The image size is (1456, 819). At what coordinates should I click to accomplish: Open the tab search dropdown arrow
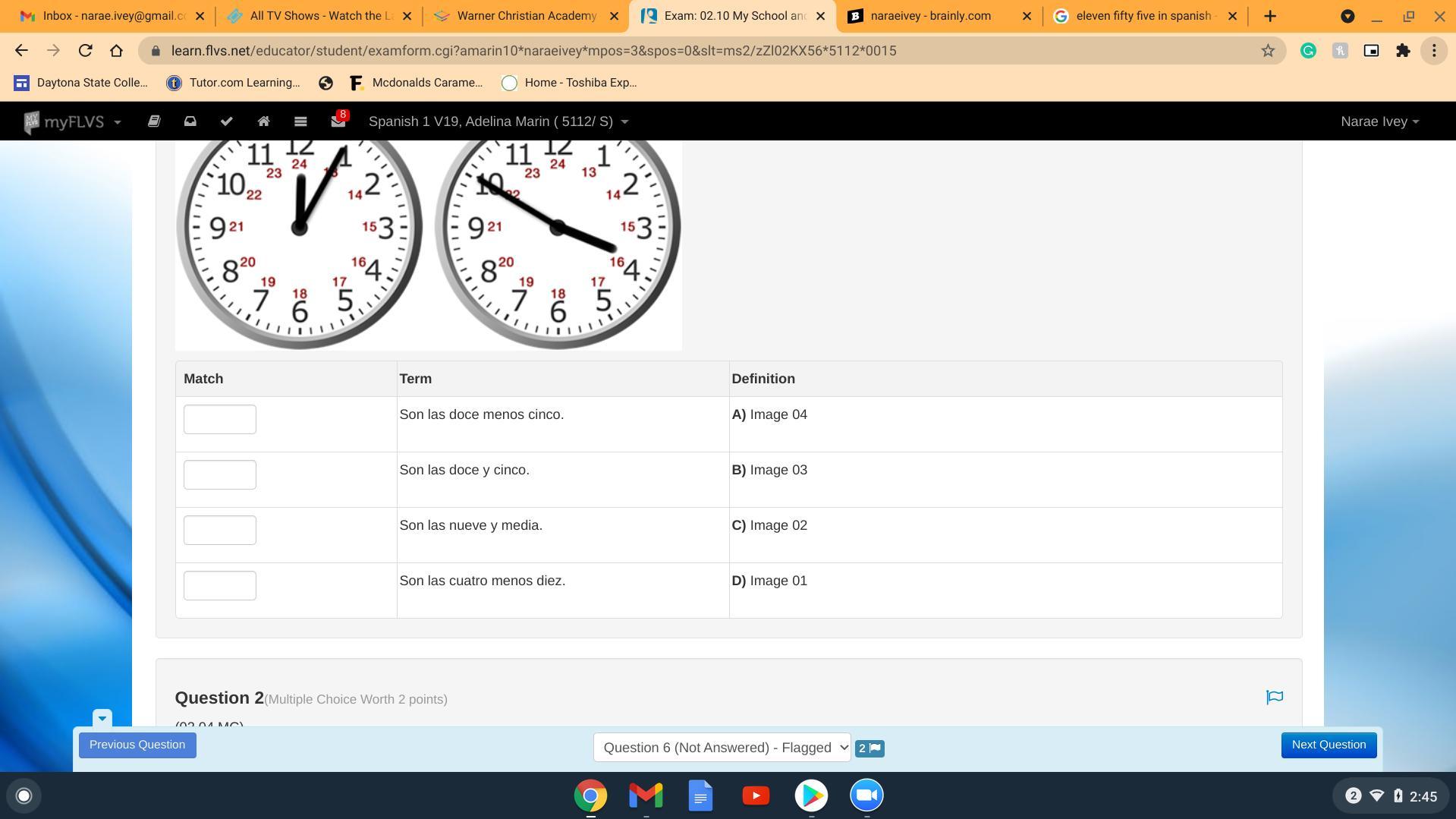(x=1348, y=16)
